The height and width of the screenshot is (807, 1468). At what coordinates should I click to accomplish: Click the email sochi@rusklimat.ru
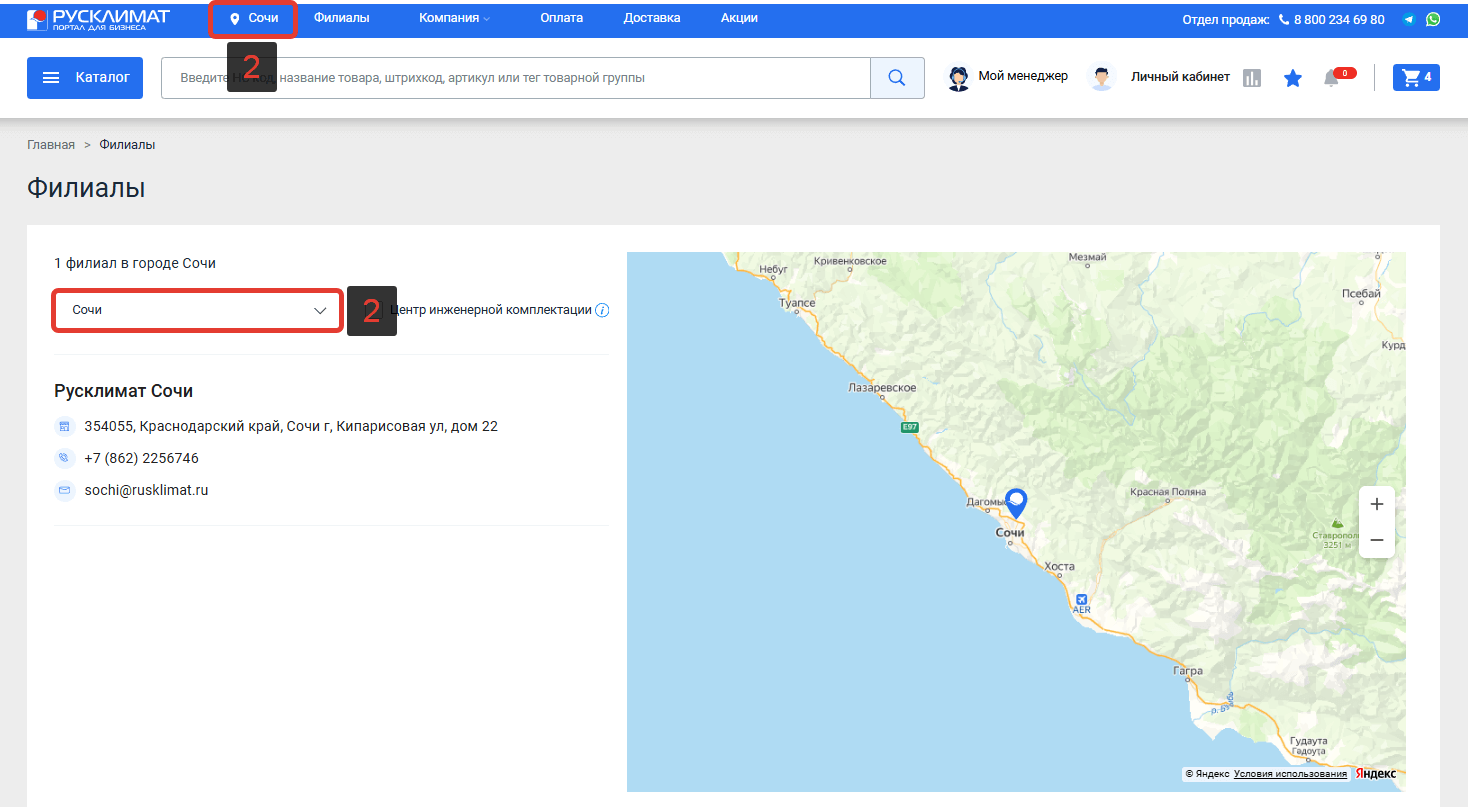pos(146,490)
